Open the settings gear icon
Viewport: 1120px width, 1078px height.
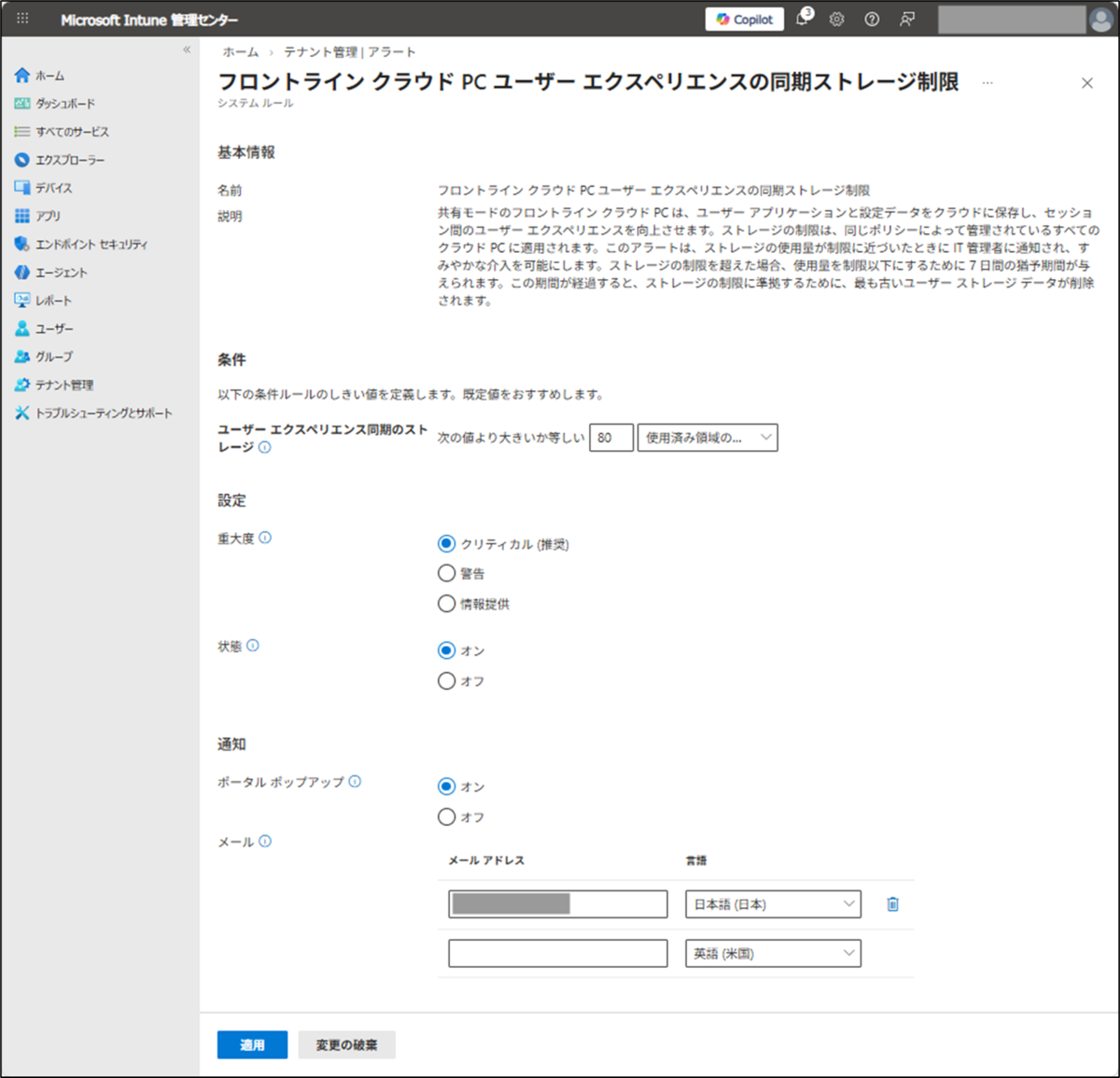[x=836, y=19]
